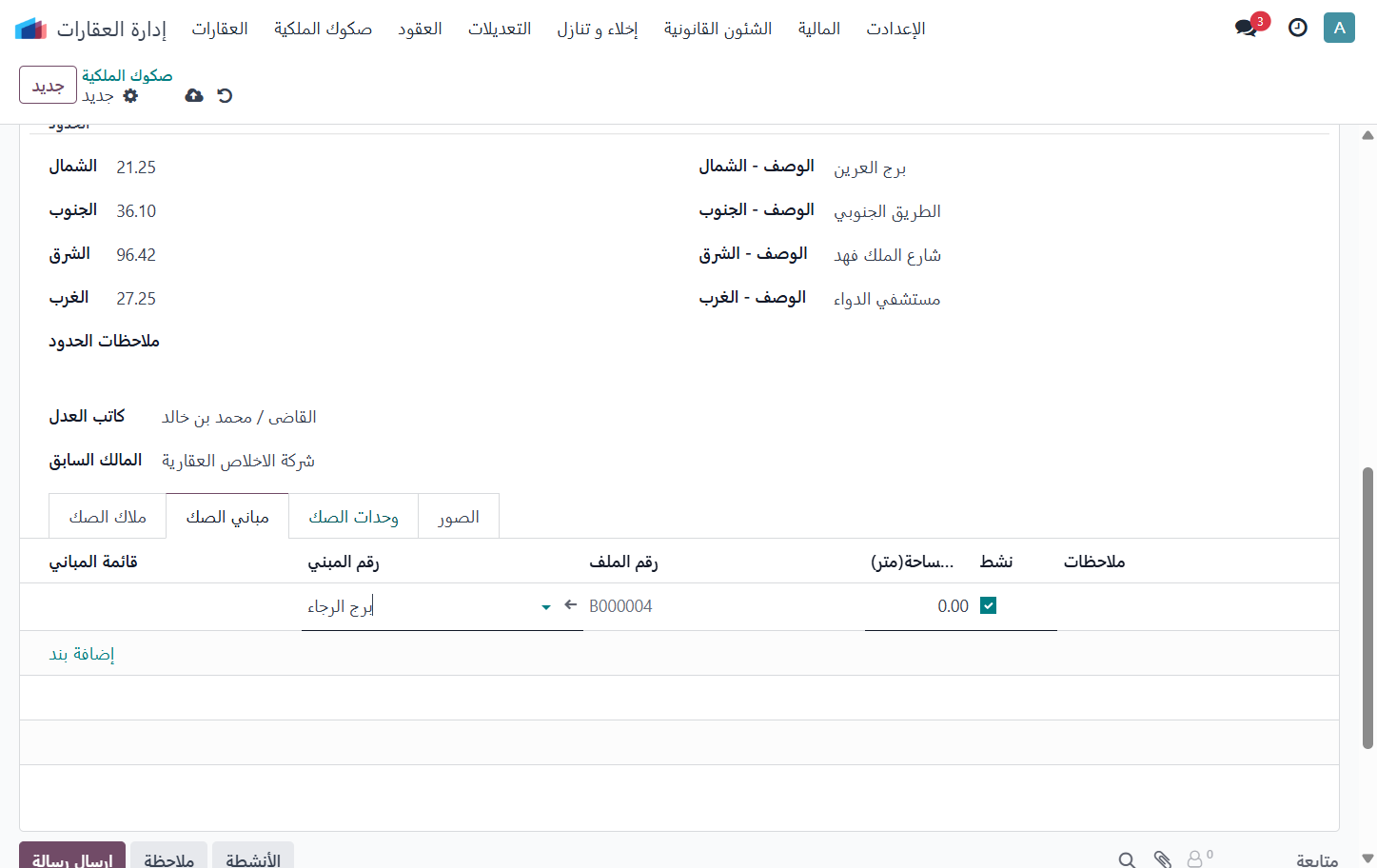Click the صكوك الملكية breadcrumb link
The width and height of the screenshot is (1377, 868).
[128, 75]
